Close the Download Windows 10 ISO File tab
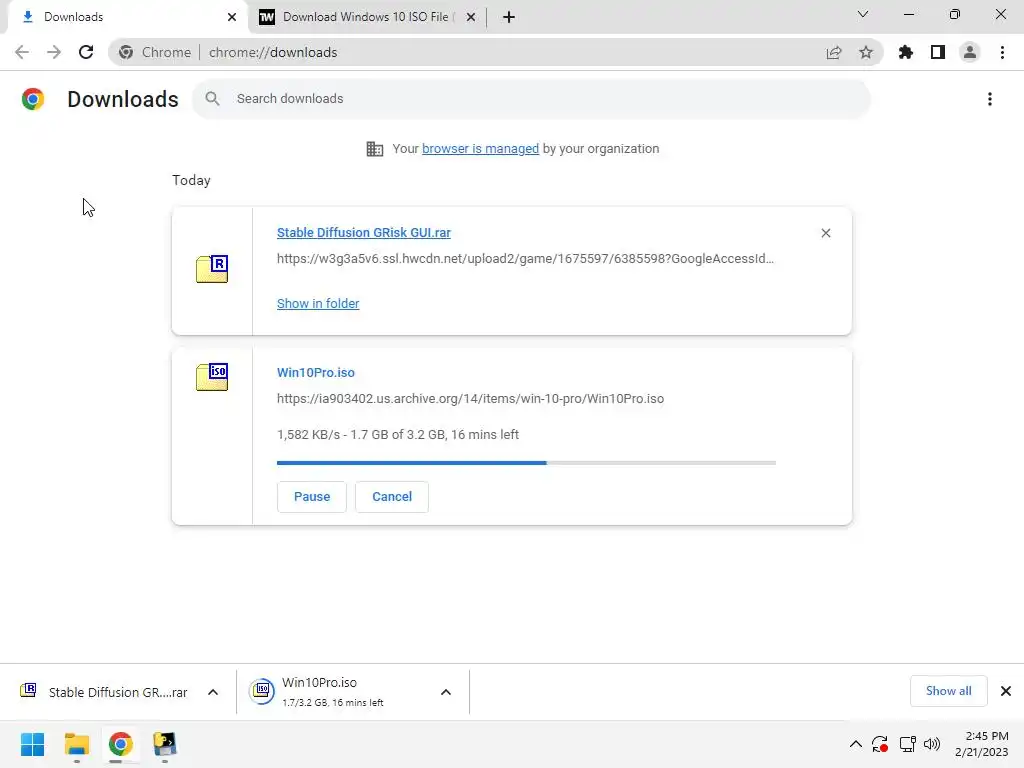1024x768 pixels. (471, 17)
